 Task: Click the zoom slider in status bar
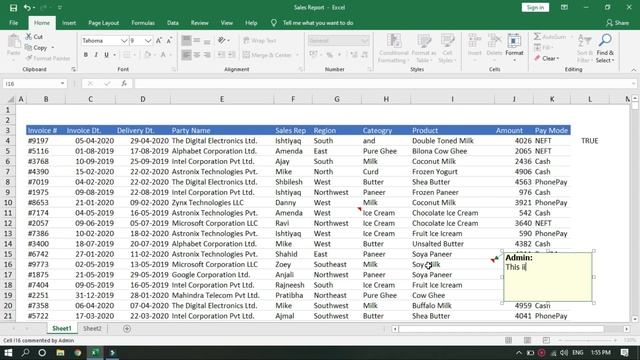tap(588, 340)
